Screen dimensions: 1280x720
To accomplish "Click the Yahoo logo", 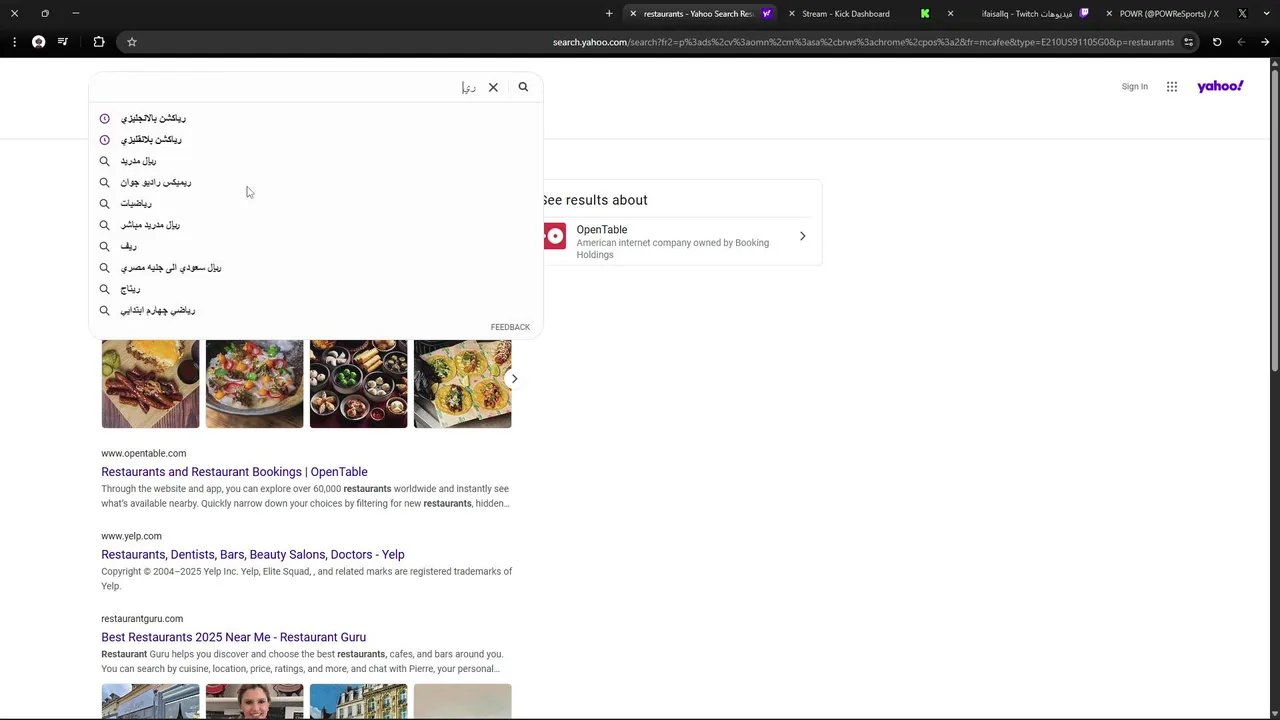I will coord(1220,87).
